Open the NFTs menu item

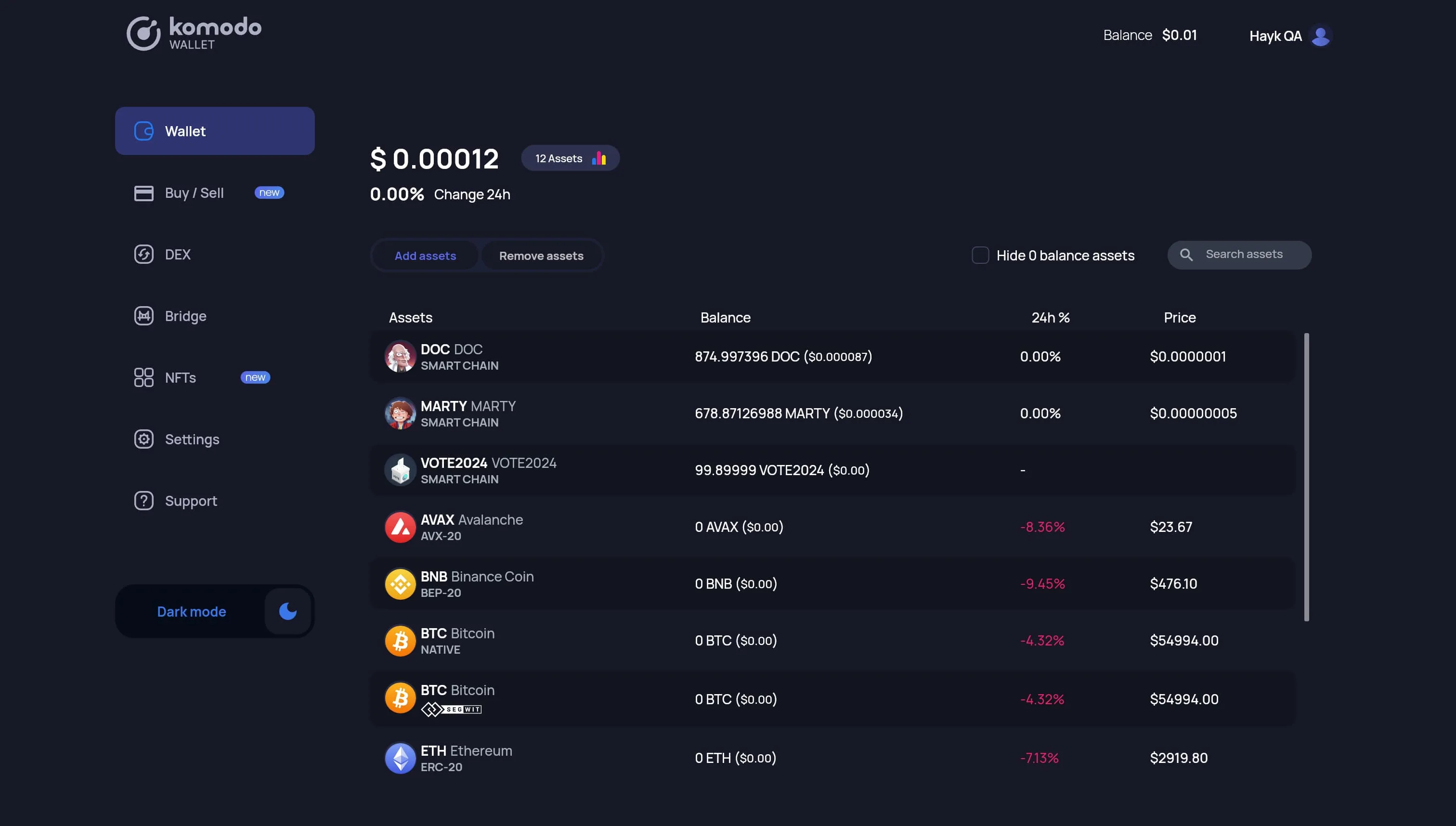pos(214,377)
